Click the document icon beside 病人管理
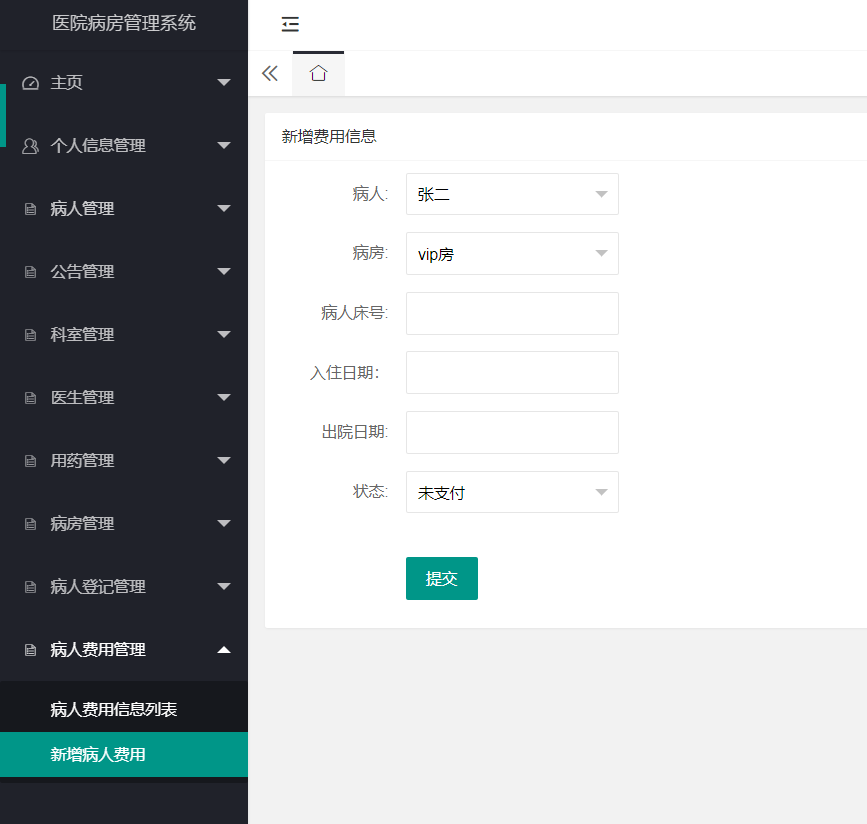Screen dimensions: 867x824 [x=30, y=209]
